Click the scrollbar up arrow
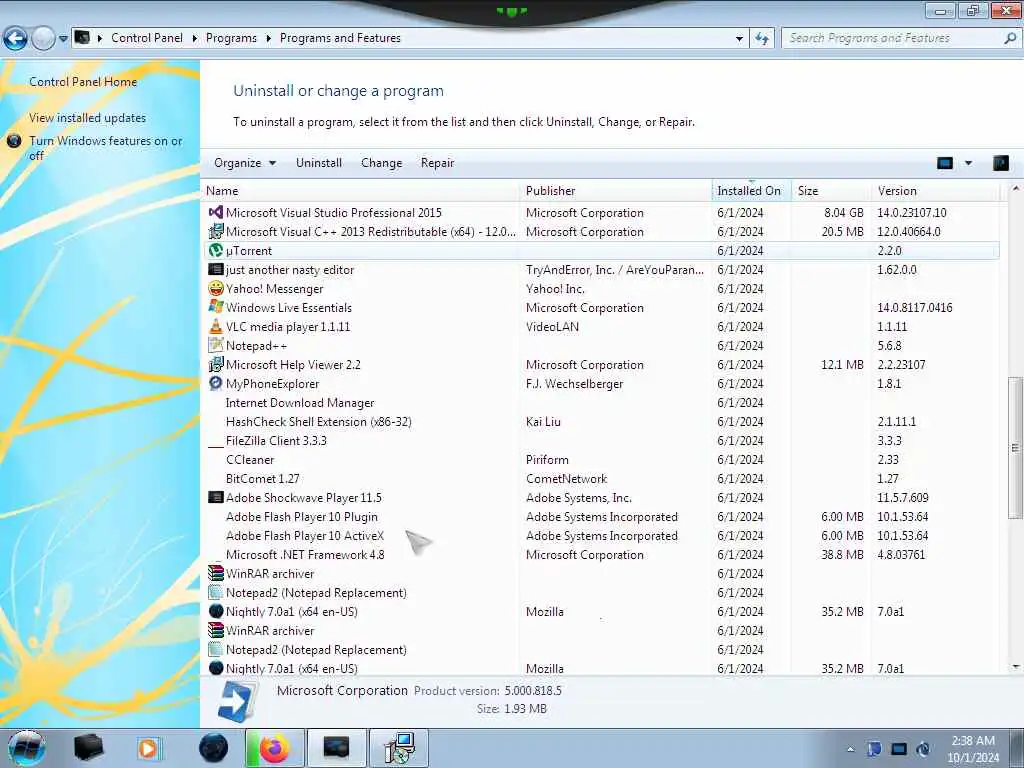Image resolution: width=1024 pixels, height=768 pixels. tap(1015, 188)
